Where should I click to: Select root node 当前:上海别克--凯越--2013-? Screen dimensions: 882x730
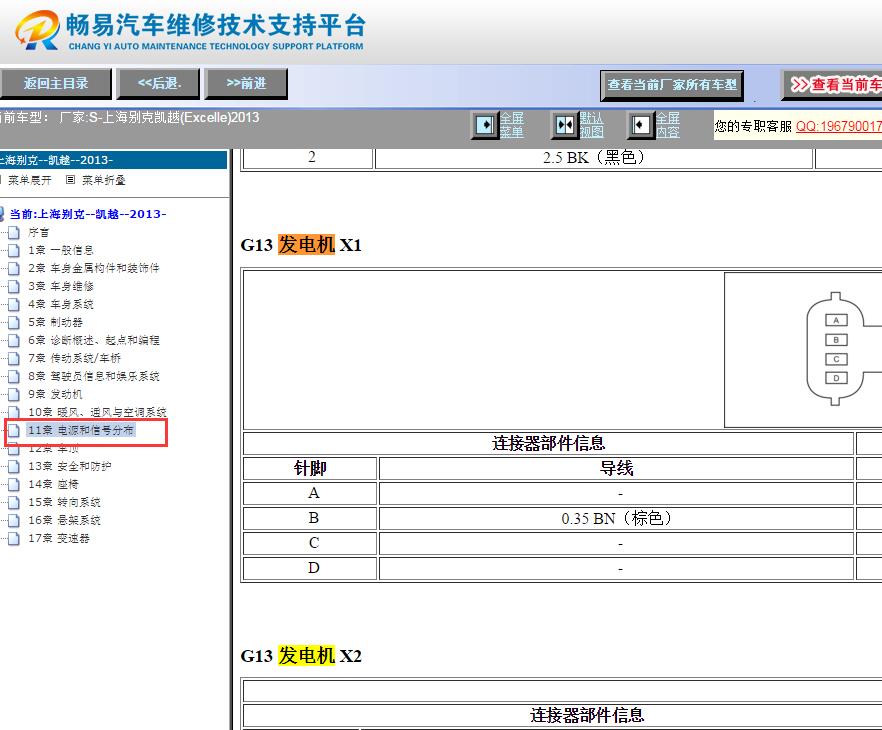tap(88, 214)
